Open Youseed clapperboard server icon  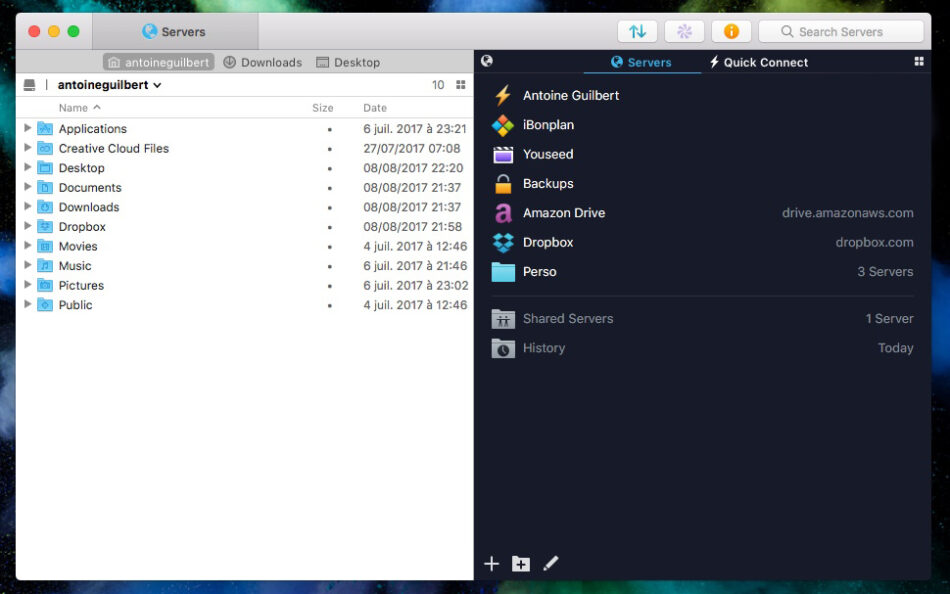503,155
